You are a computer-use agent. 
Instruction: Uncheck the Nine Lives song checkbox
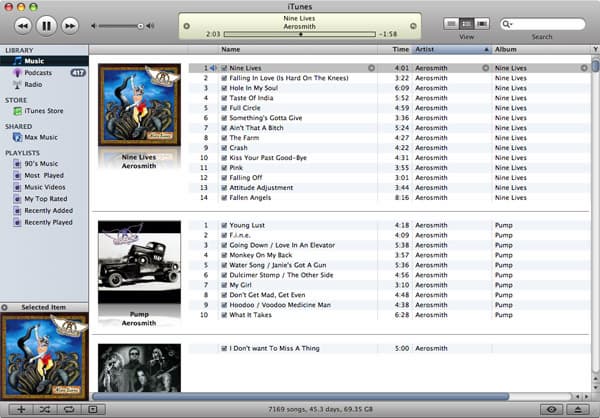224,68
